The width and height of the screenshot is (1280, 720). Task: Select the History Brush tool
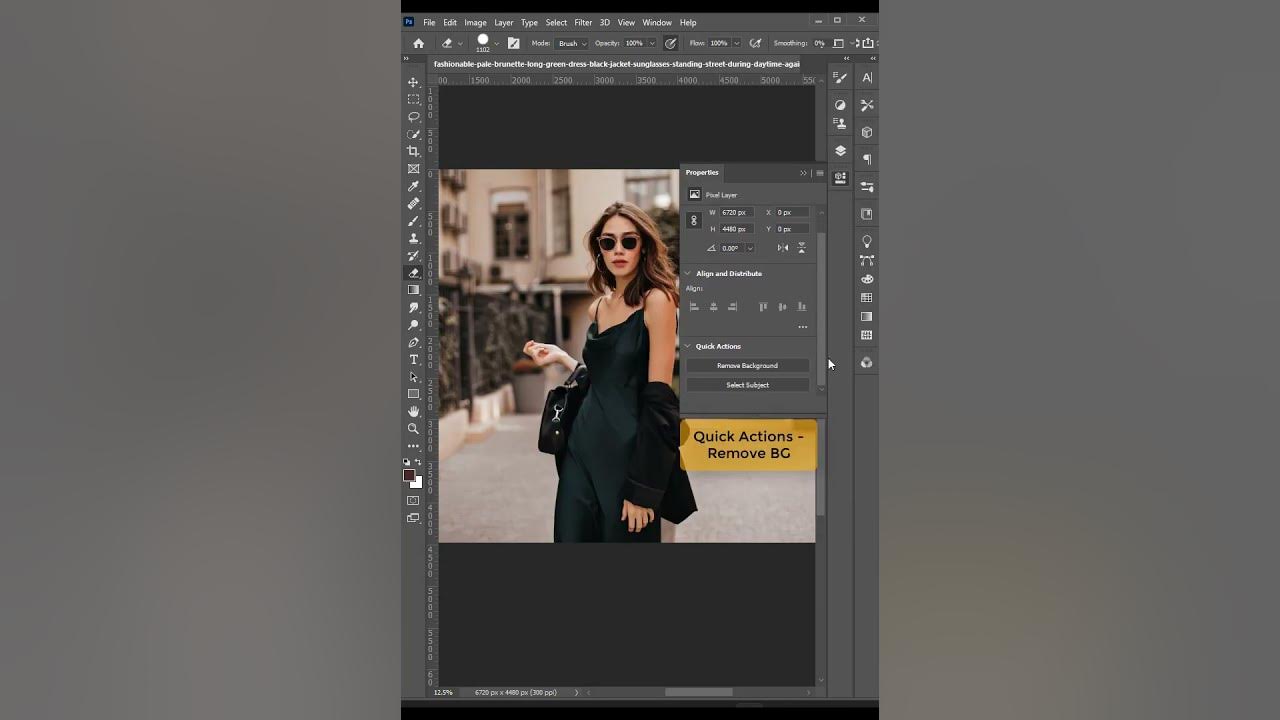(x=413, y=255)
